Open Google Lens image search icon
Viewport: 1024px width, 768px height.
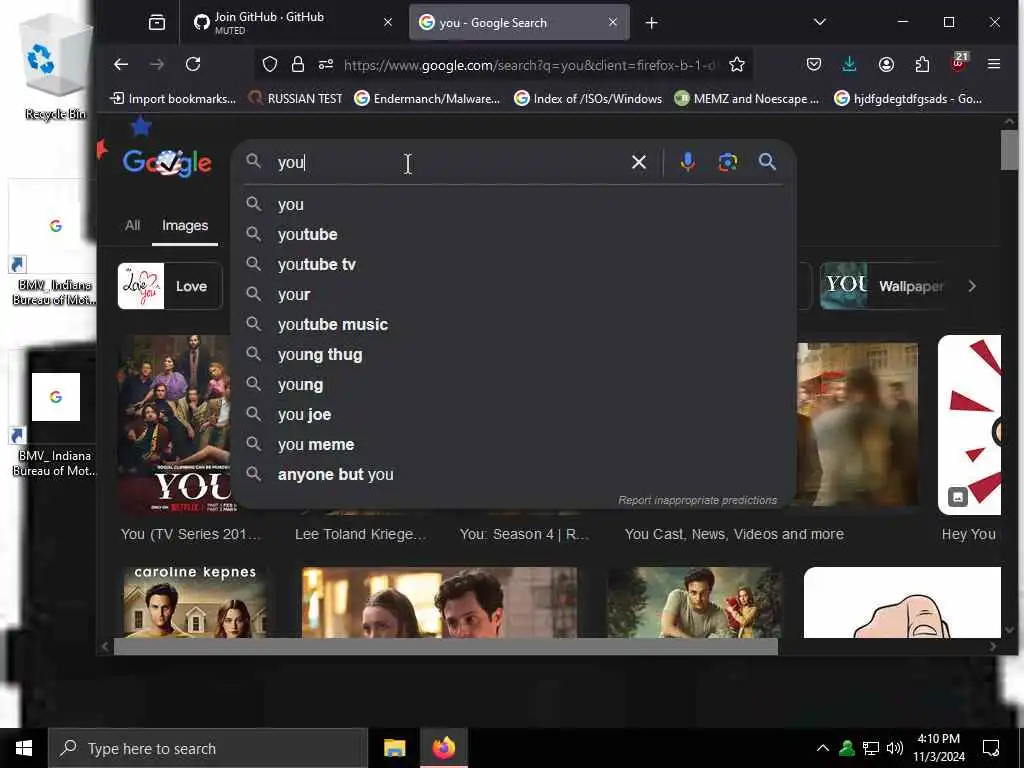coord(728,162)
